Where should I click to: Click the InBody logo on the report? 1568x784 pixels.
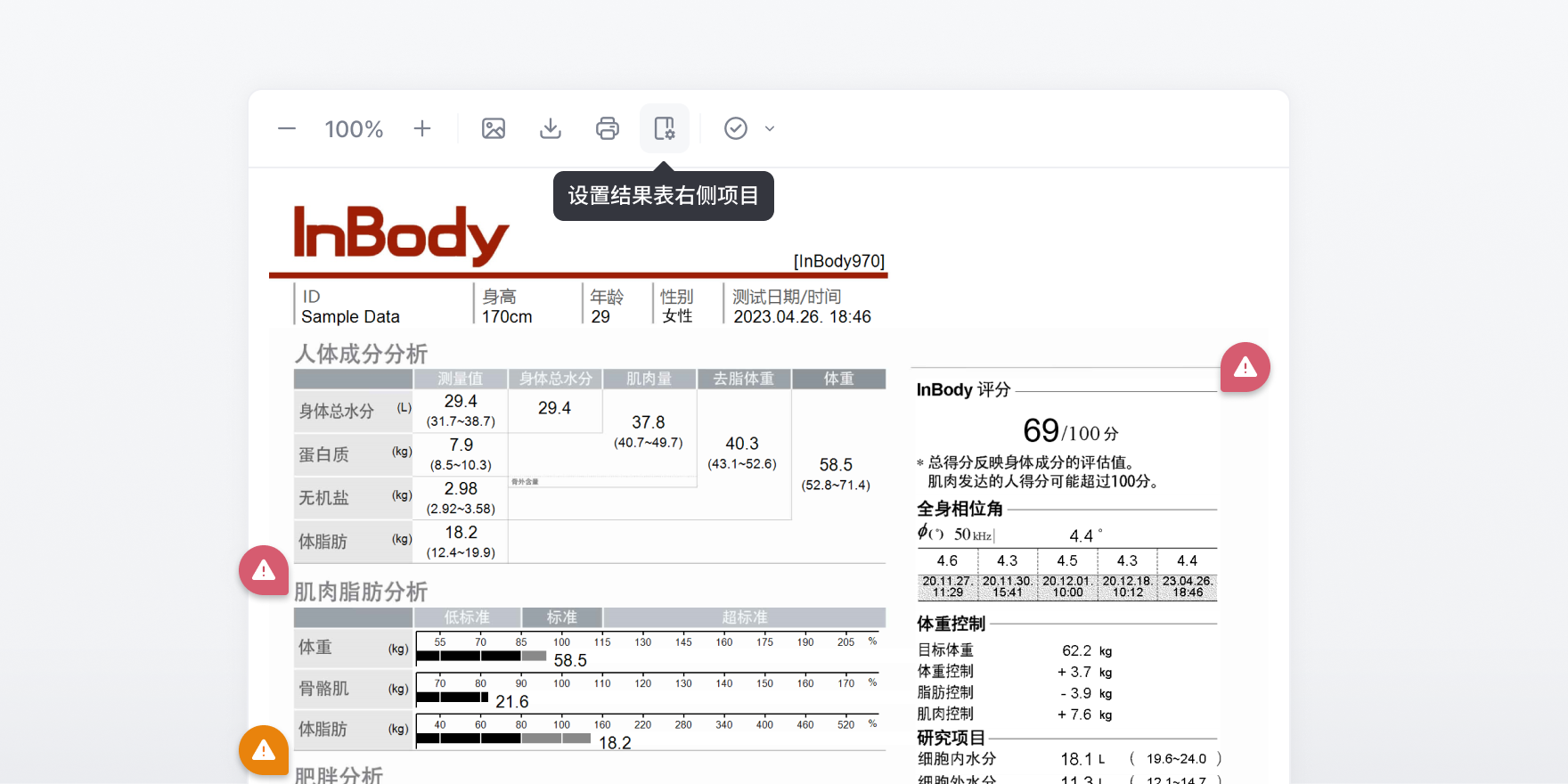point(401,234)
